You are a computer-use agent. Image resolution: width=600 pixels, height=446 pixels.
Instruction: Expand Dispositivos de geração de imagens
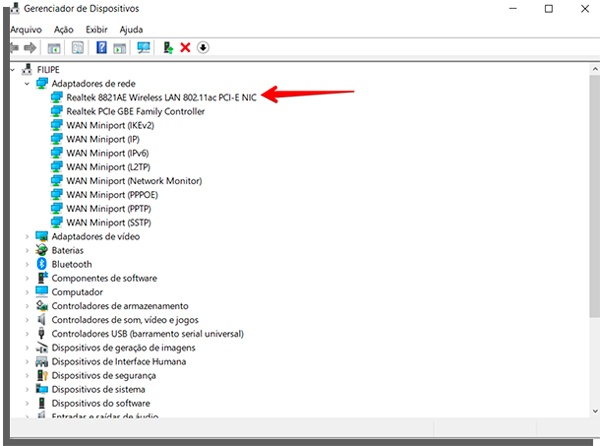pos(27,348)
